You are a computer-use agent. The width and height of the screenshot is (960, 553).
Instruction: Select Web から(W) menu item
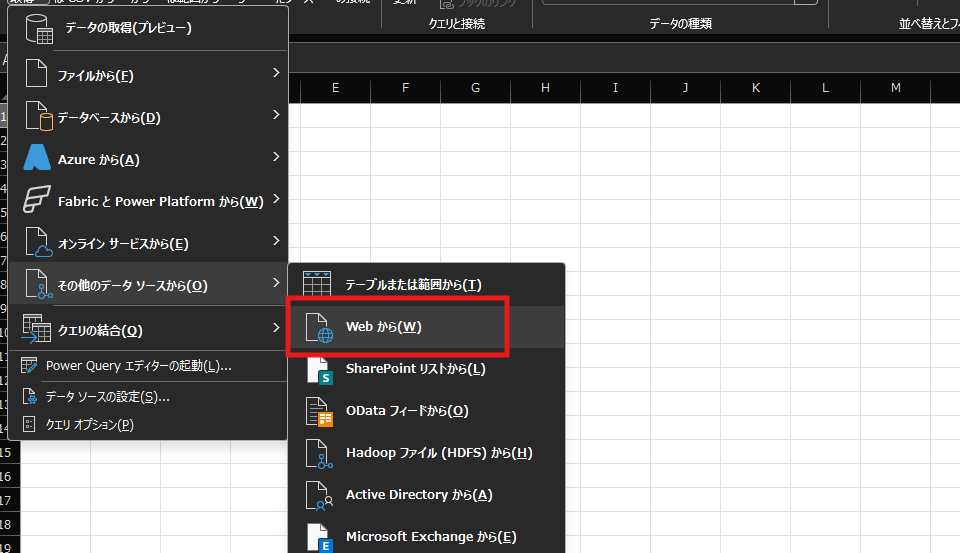[x=385, y=327]
